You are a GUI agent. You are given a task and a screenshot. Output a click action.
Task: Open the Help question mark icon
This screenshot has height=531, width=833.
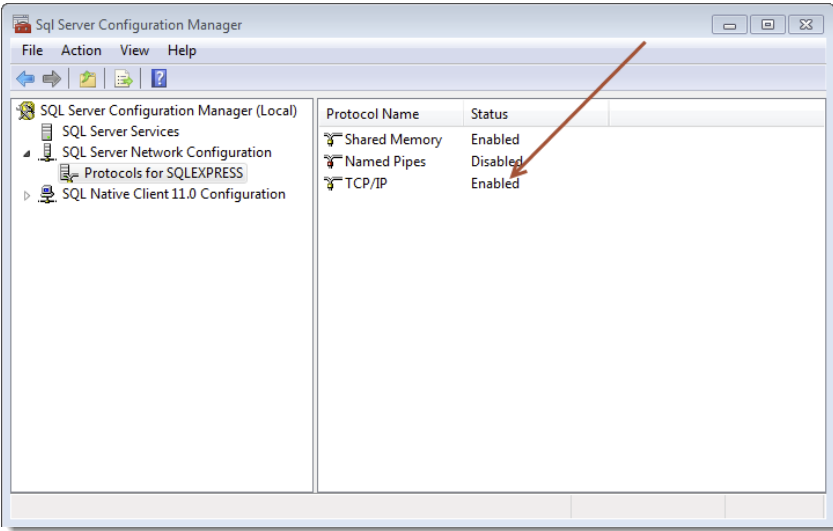point(159,79)
